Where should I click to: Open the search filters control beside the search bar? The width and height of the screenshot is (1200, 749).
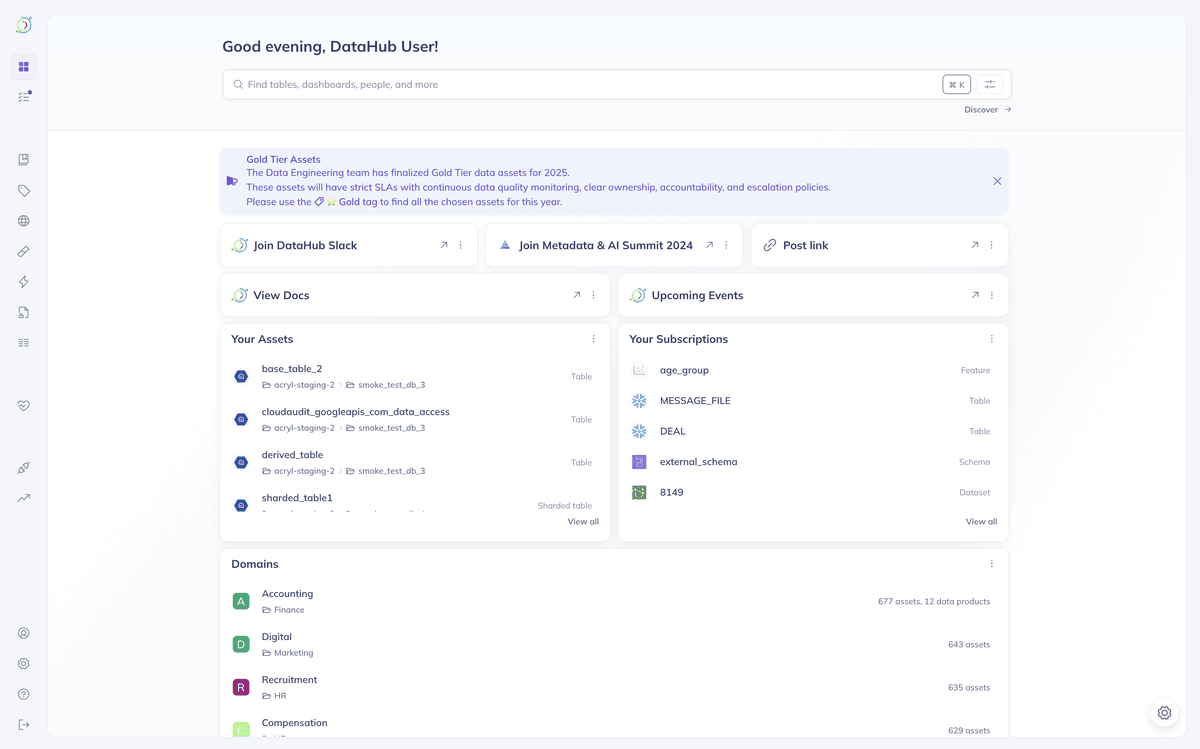click(x=989, y=84)
